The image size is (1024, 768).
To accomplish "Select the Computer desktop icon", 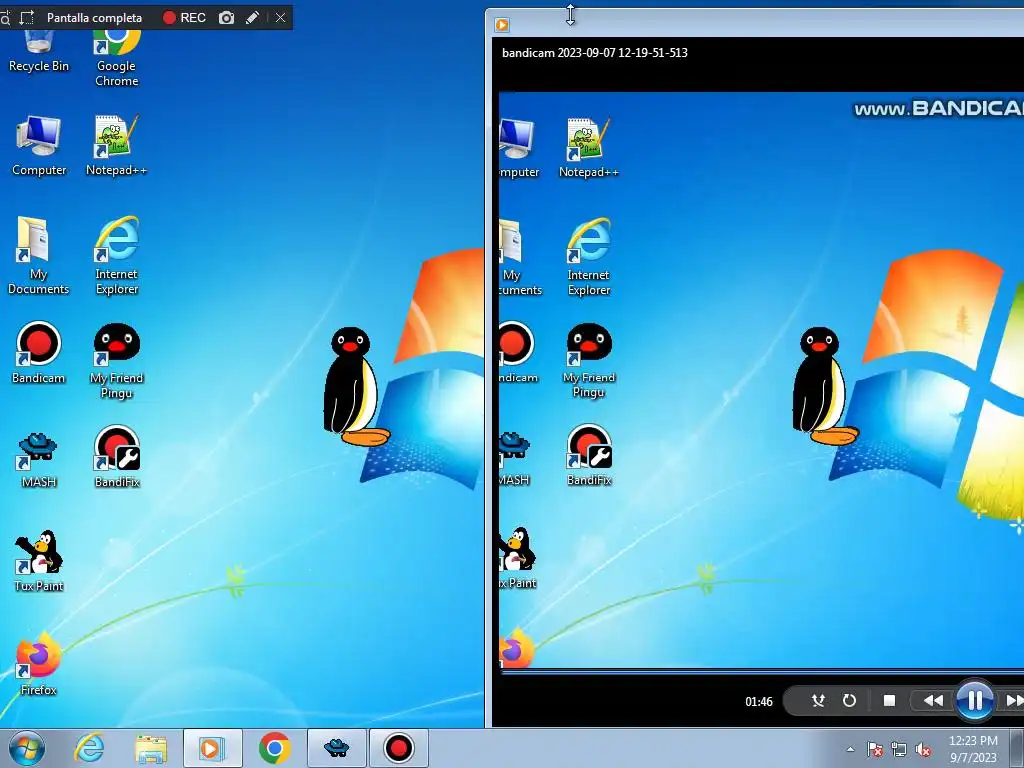I will click(x=39, y=146).
